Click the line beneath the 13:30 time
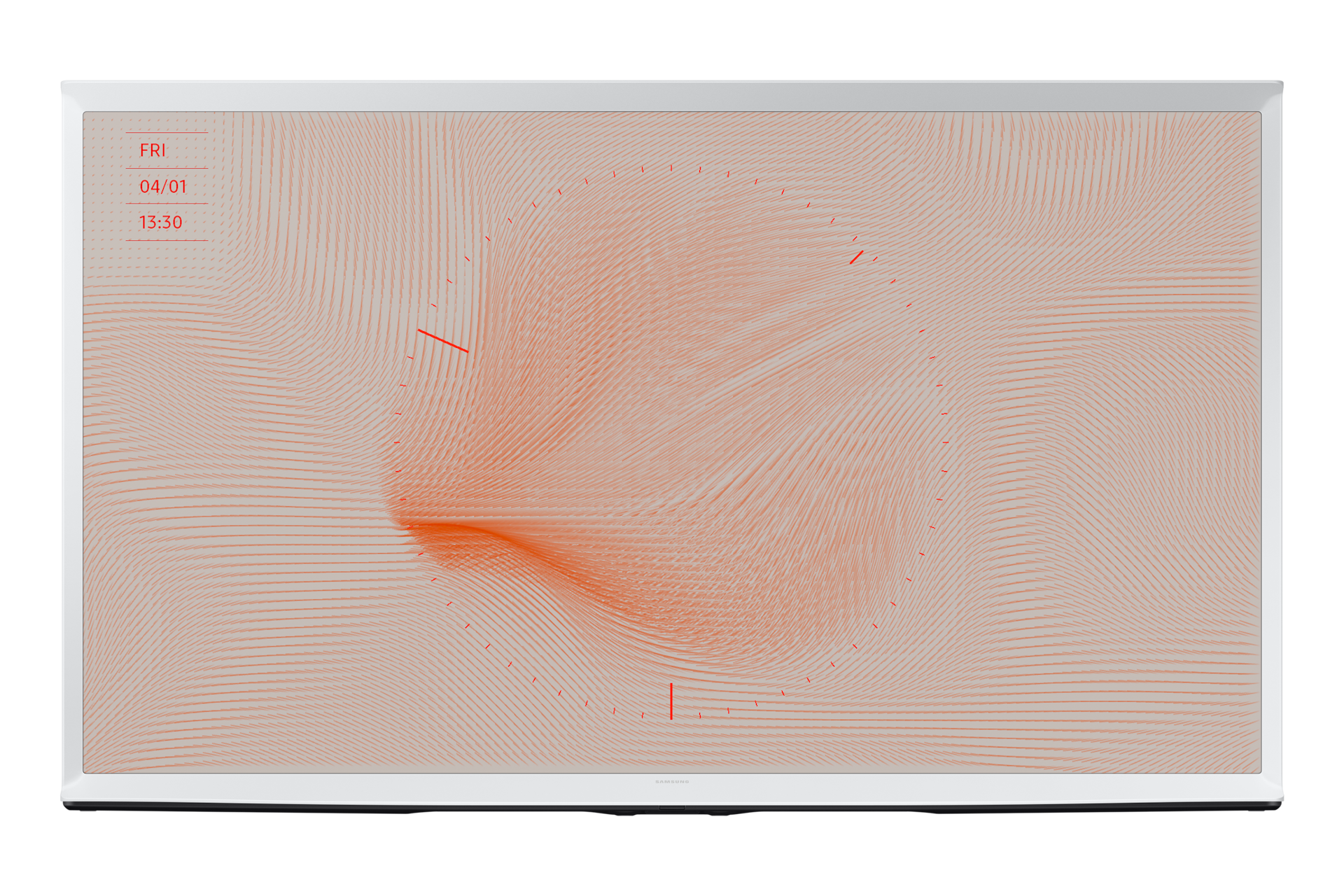1344x896 pixels. (167, 240)
